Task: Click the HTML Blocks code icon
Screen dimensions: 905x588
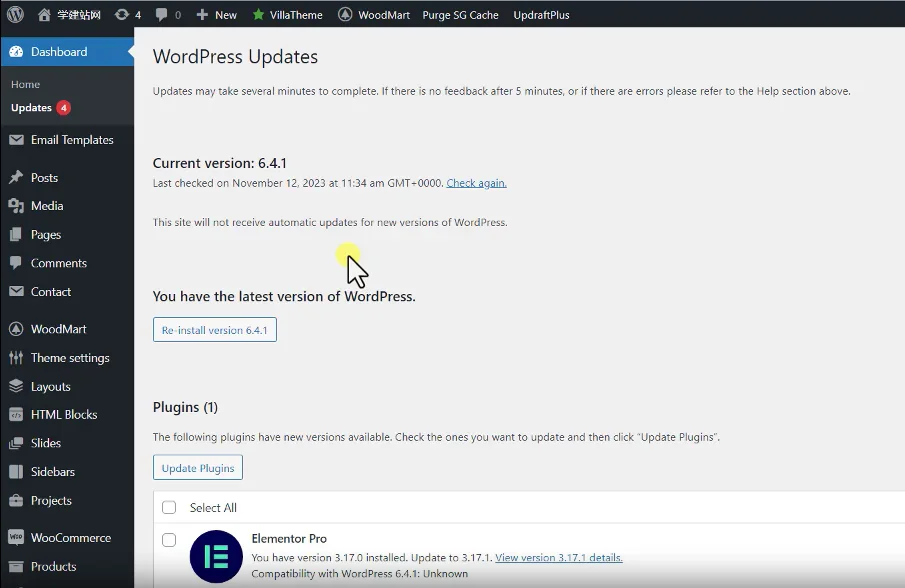Action: [x=16, y=414]
